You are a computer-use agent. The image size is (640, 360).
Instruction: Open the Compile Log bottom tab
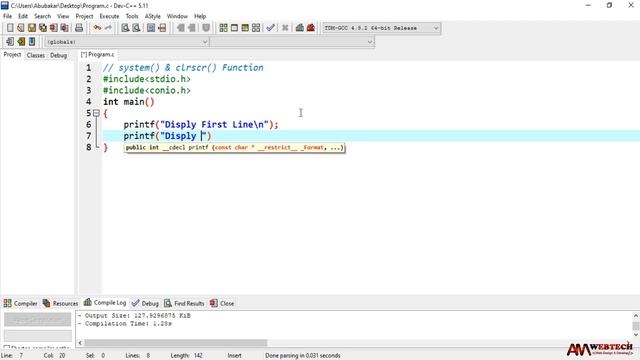(105, 302)
